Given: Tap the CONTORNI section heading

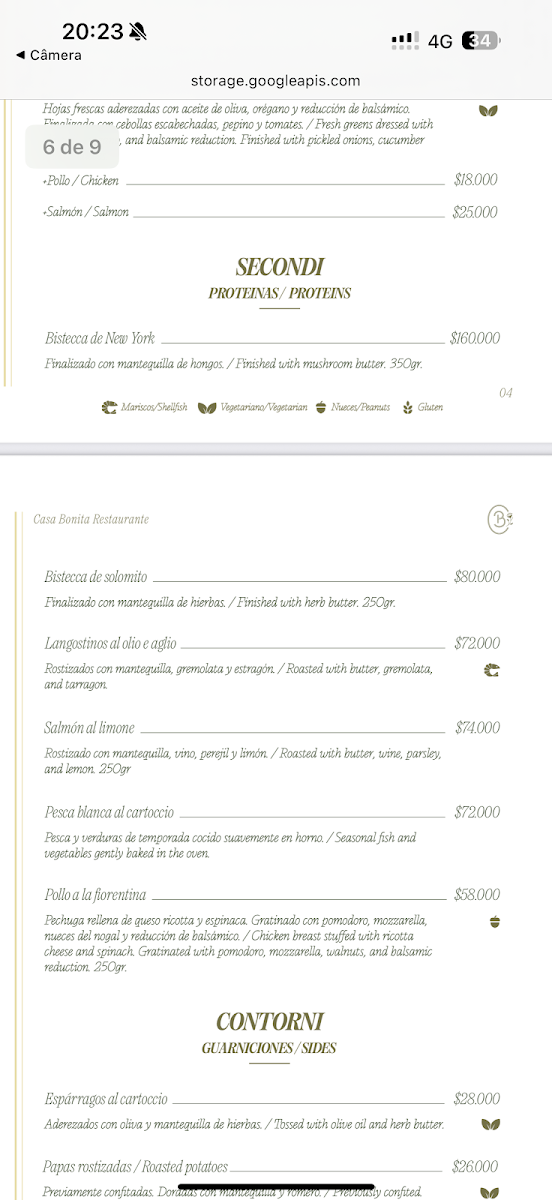Looking at the screenshot, I should [269, 1022].
